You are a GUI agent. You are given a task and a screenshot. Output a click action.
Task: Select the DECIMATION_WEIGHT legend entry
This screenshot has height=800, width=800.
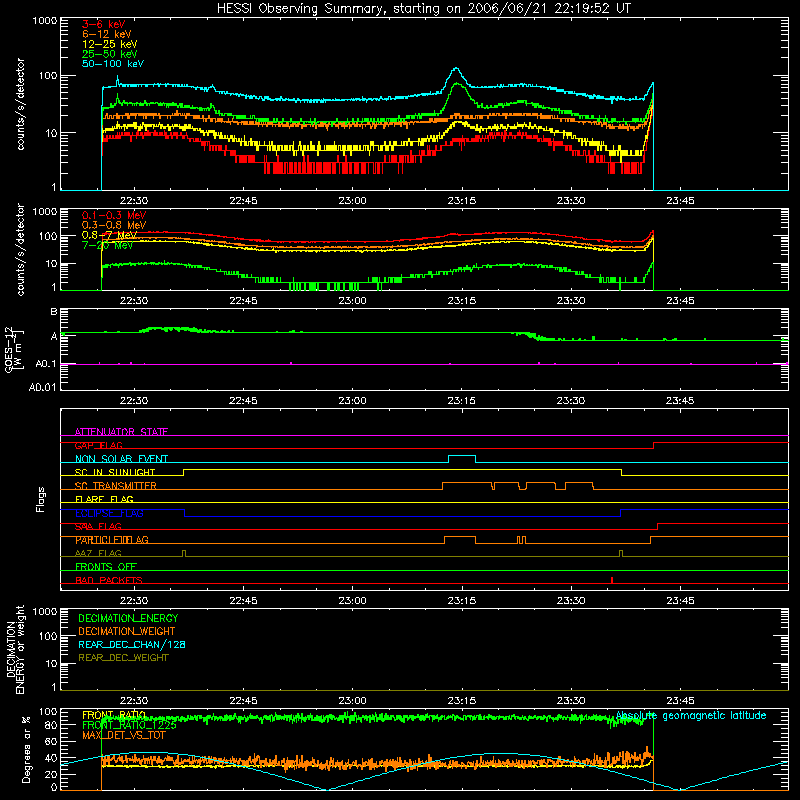tap(127, 631)
